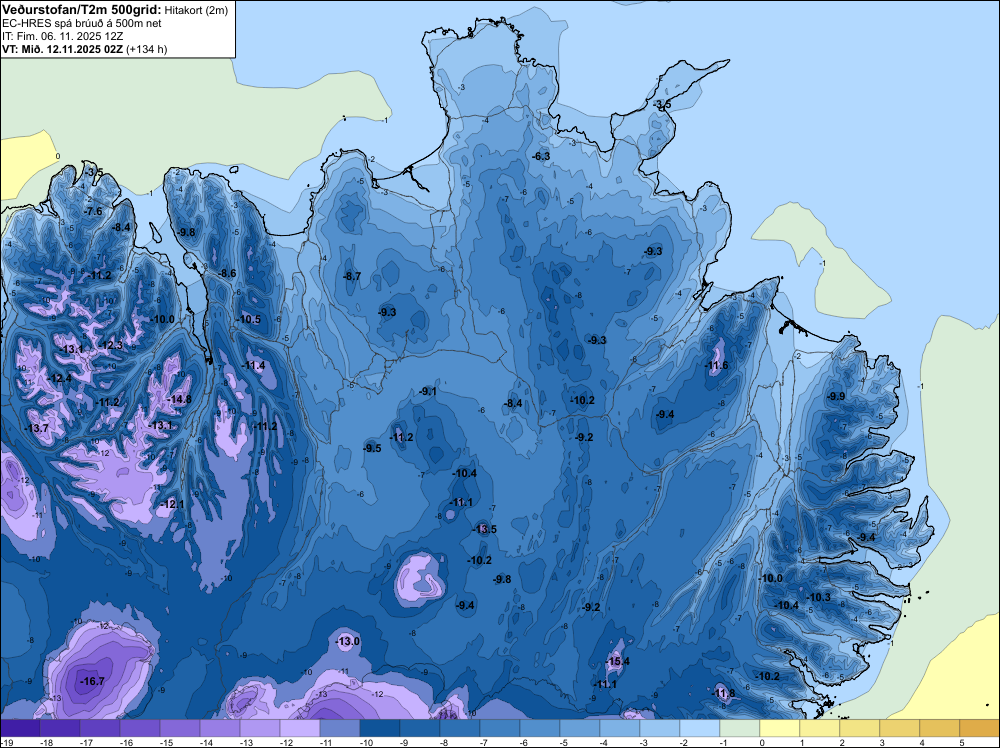Click the -6.3 temperature value
Screen dimensions: 1000x748
pyautogui.click(x=541, y=156)
